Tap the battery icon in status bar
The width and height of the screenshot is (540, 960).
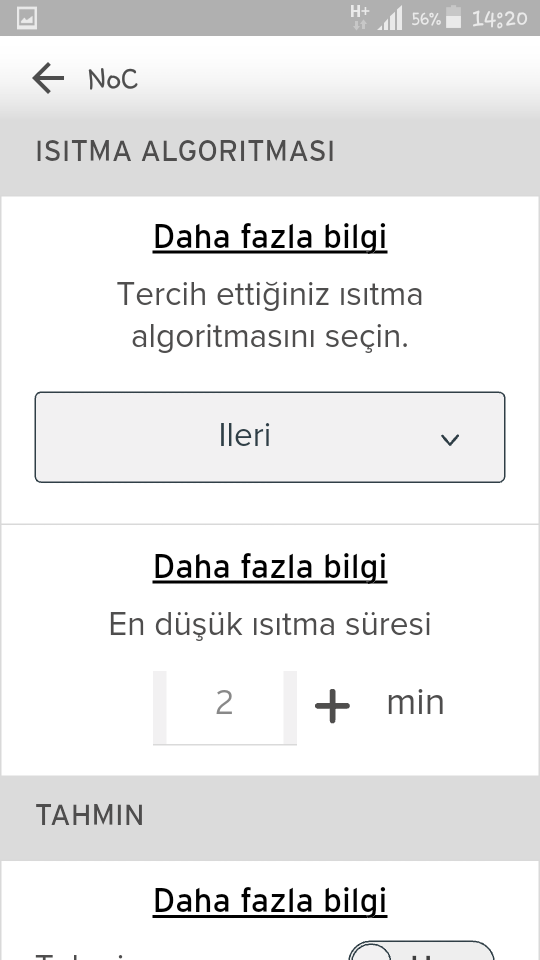(454, 17)
